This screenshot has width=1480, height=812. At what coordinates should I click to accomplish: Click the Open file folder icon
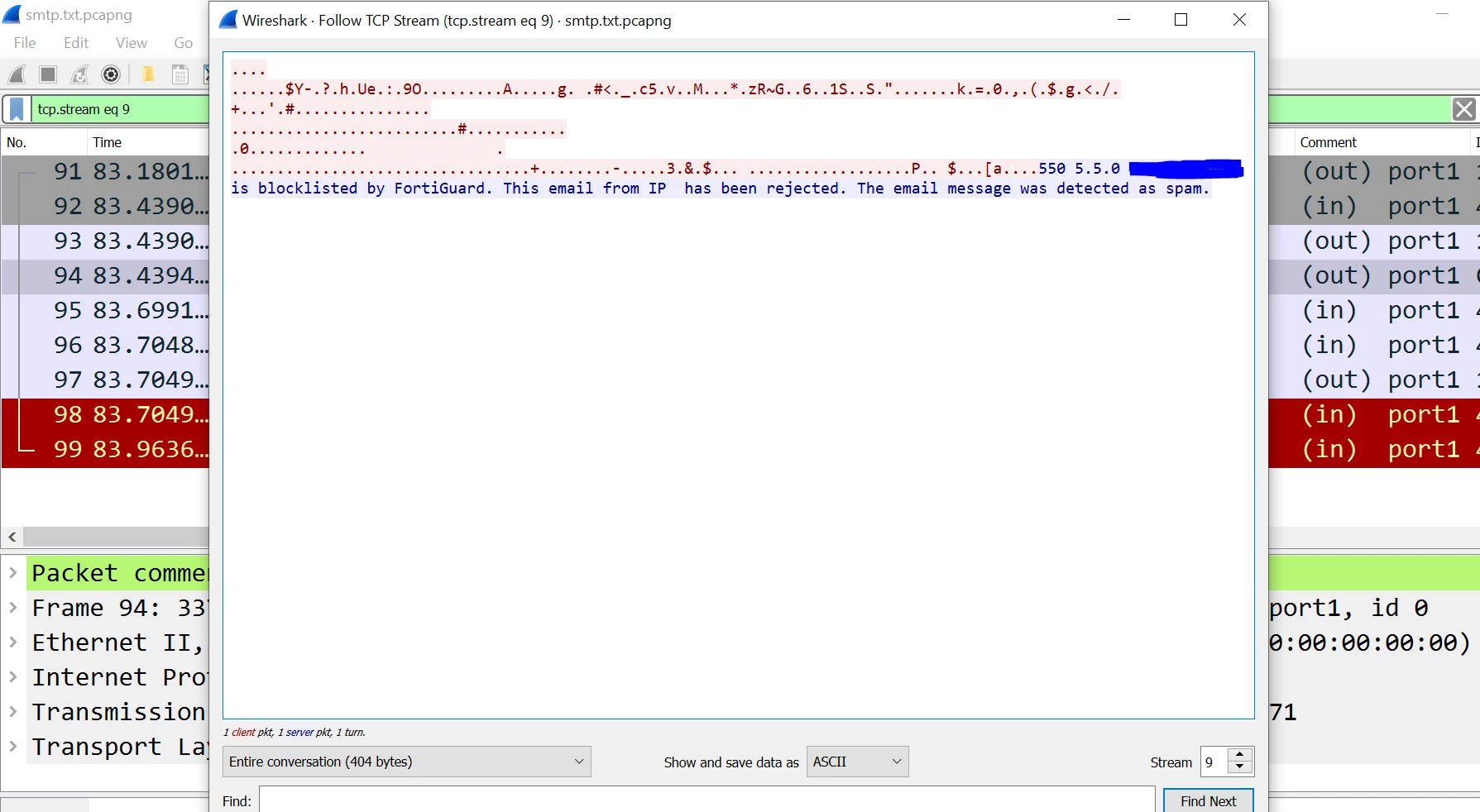(148, 74)
